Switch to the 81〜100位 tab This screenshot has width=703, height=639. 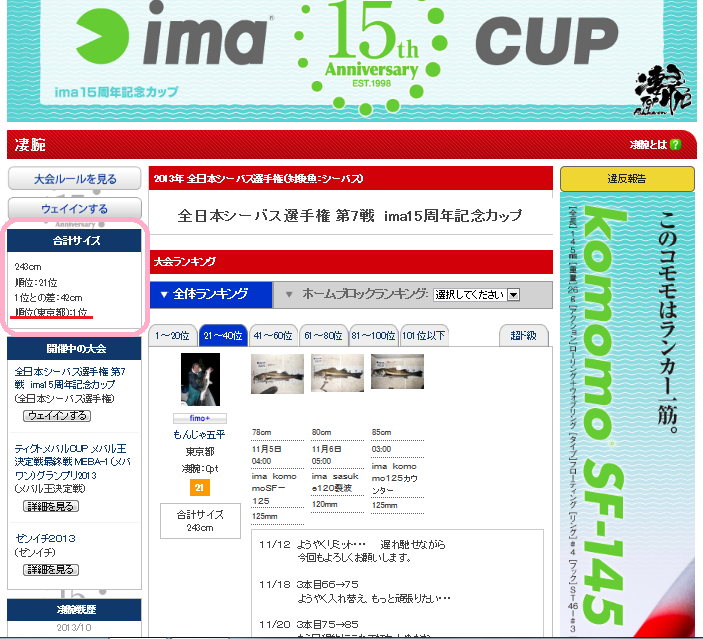click(x=373, y=335)
